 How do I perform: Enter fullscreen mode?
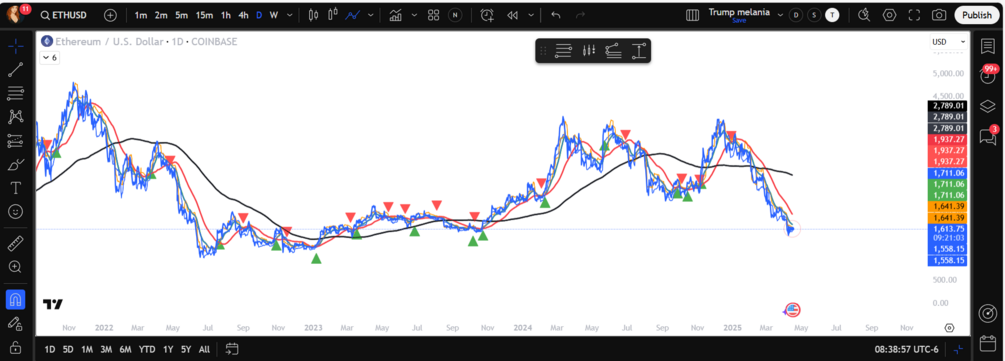tap(915, 15)
